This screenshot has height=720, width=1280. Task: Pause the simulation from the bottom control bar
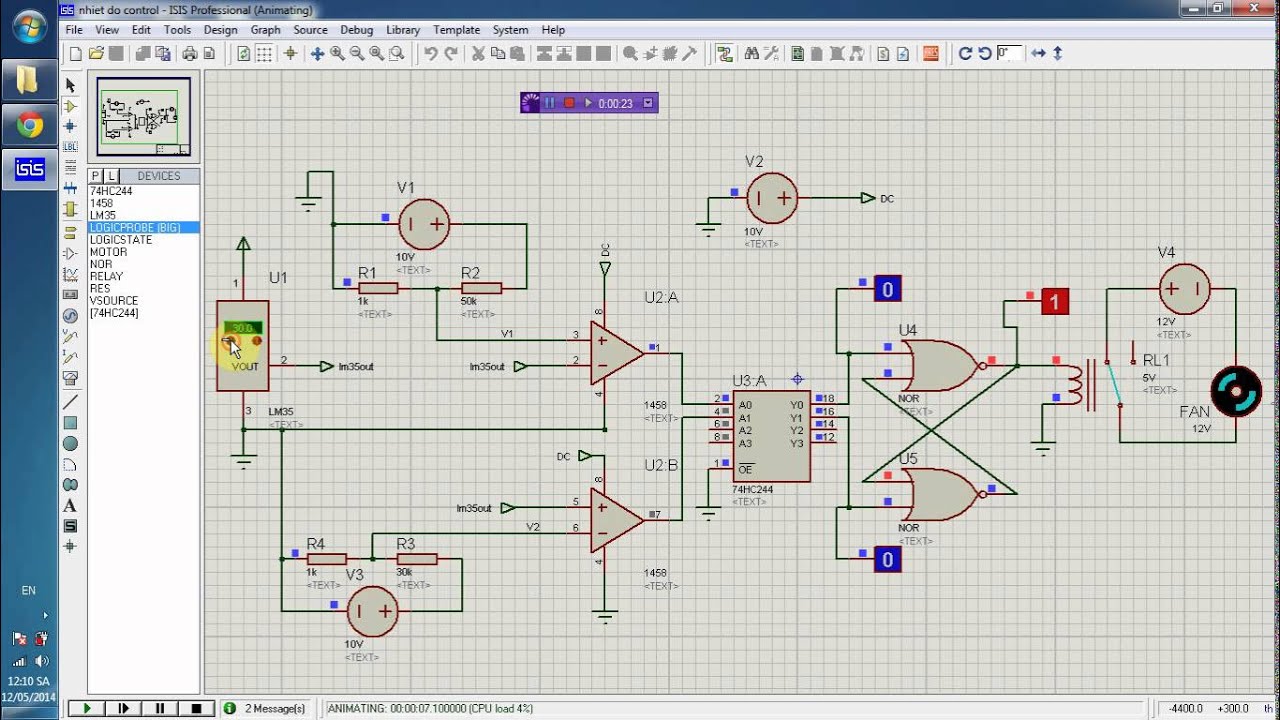click(x=160, y=709)
